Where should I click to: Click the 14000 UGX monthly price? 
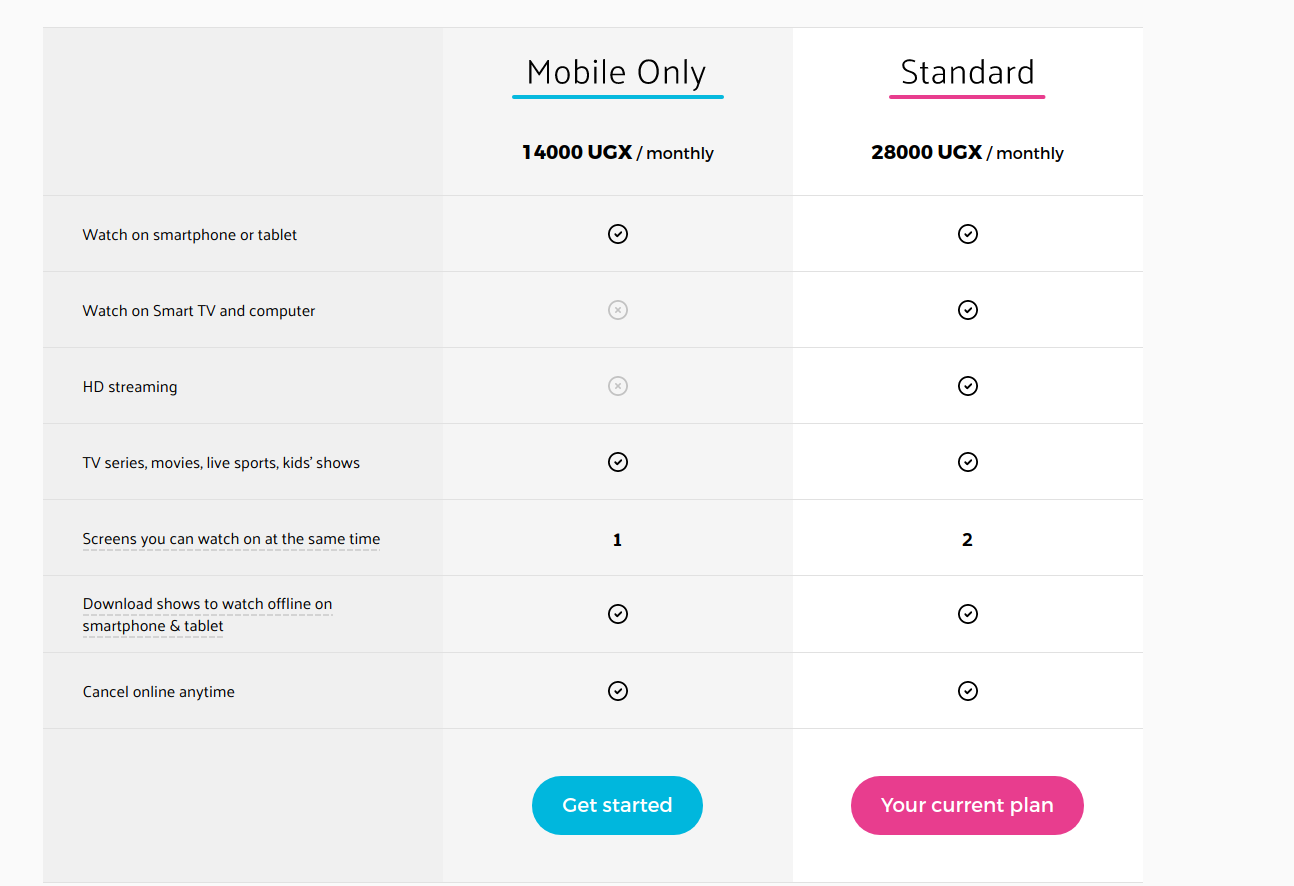click(618, 153)
